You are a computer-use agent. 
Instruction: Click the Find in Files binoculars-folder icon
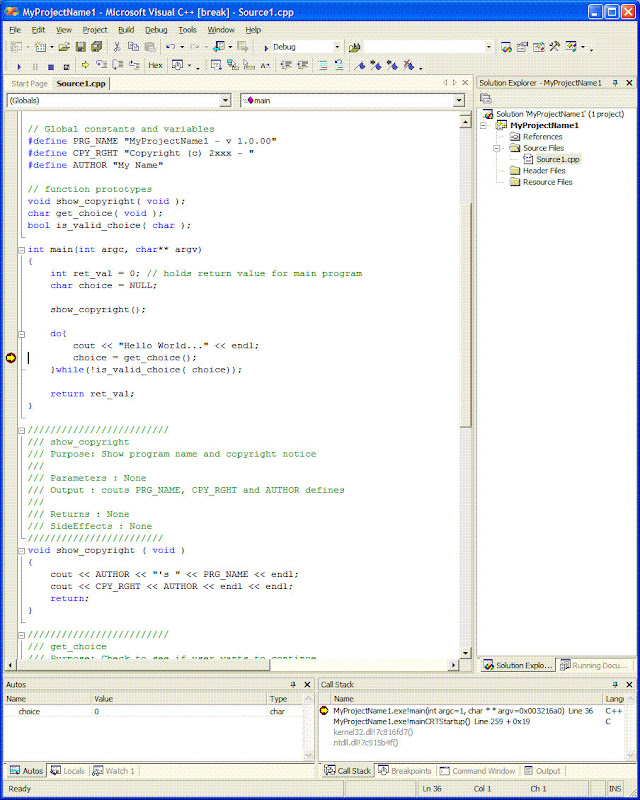click(x=355, y=47)
